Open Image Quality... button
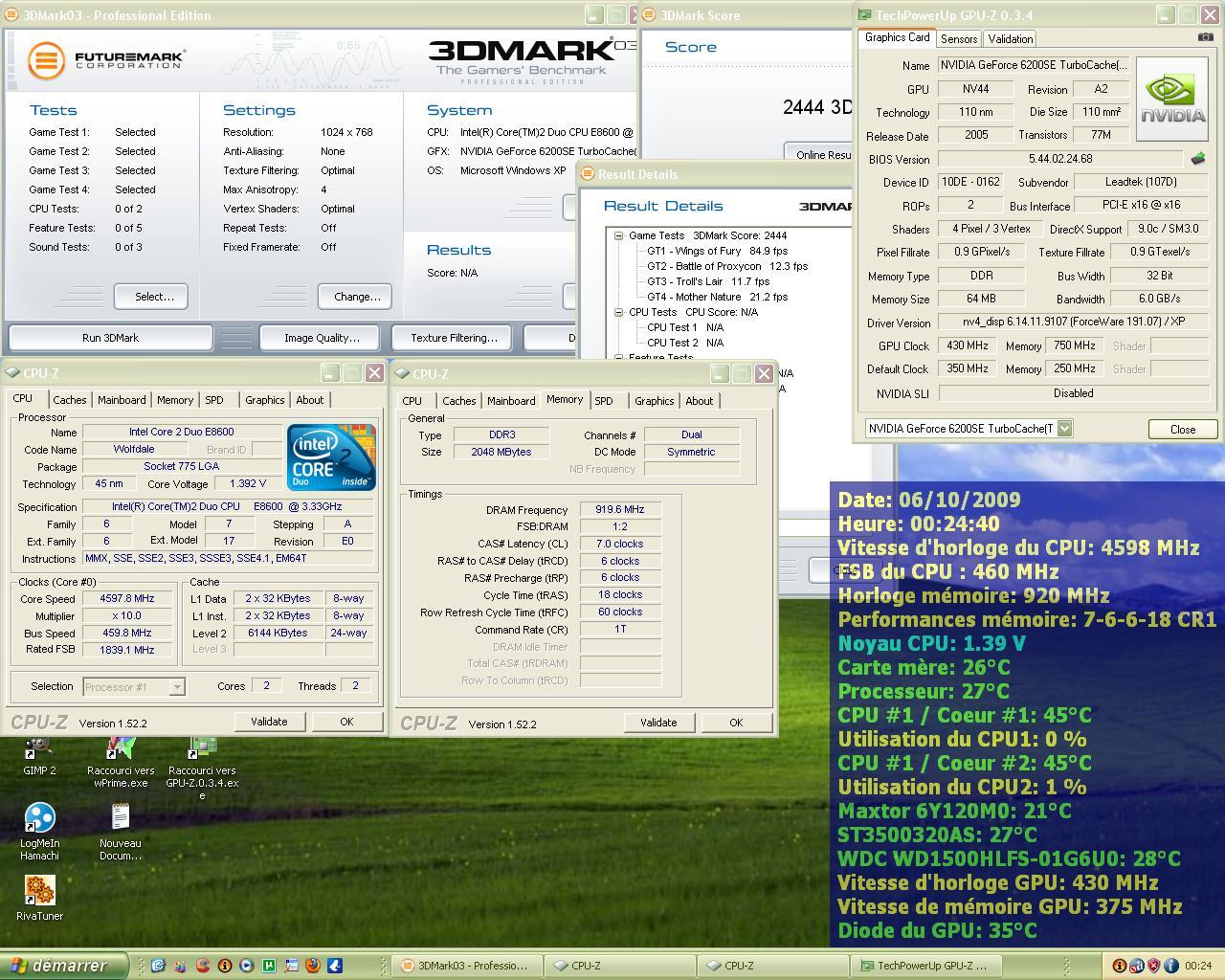 (x=322, y=338)
